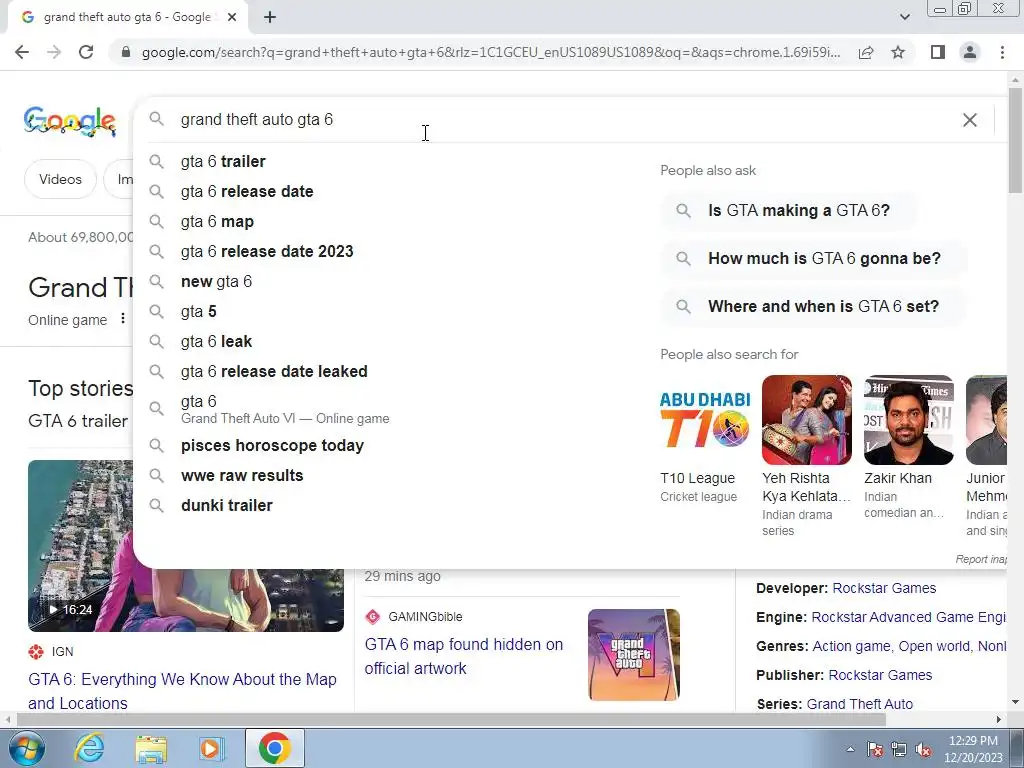
Task: Open IGN article GTA 6 Everything We Know
Action: point(182,691)
